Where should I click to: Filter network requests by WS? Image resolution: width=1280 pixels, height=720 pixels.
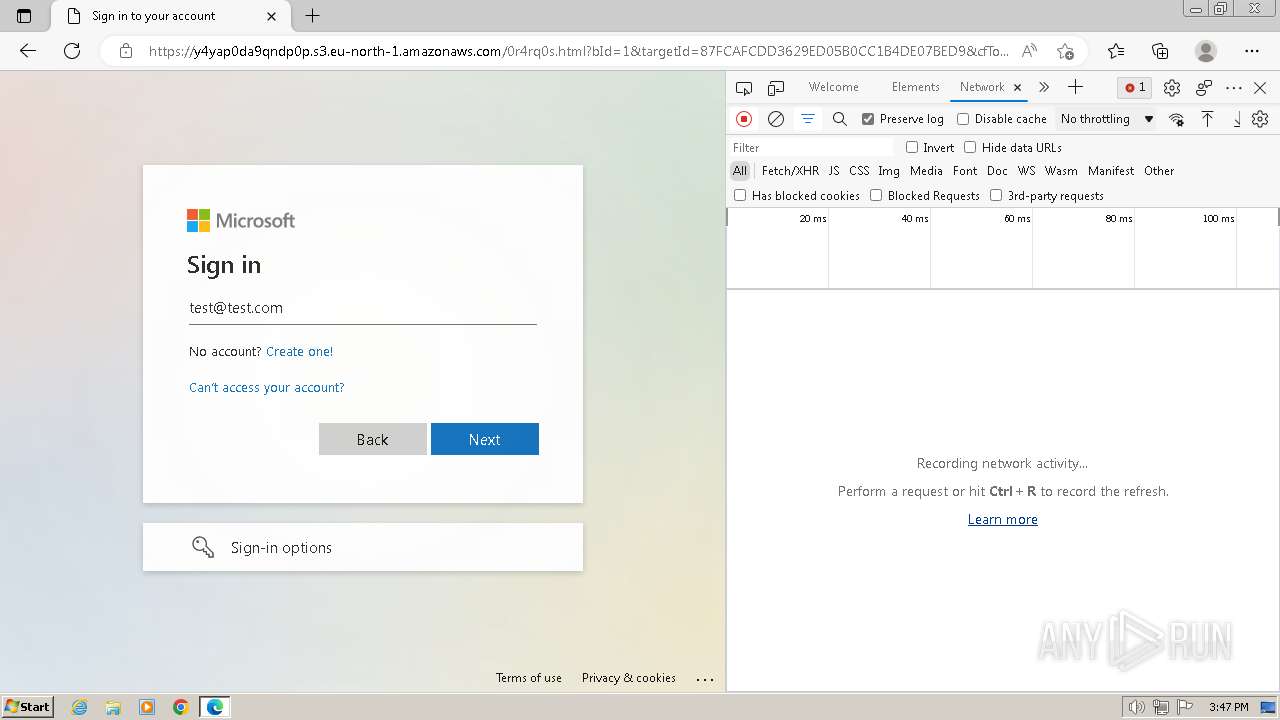1026,171
